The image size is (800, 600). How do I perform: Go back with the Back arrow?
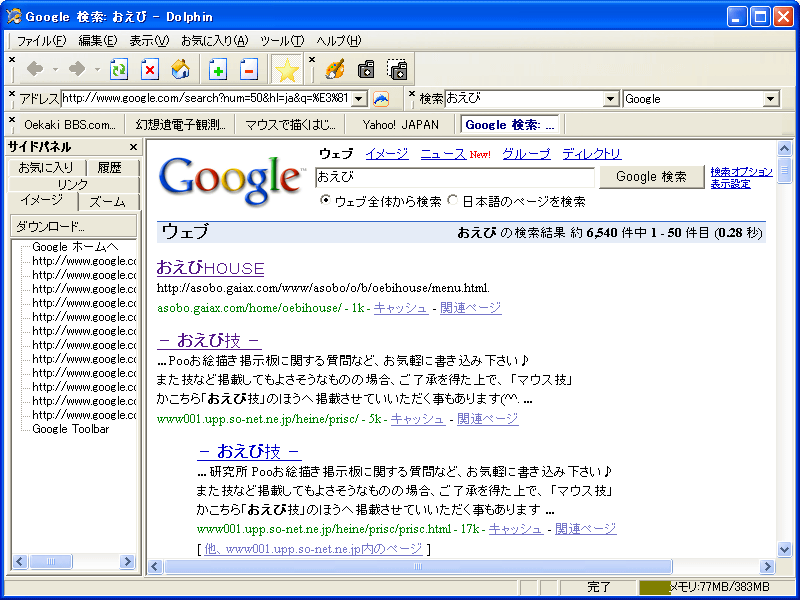[35, 69]
